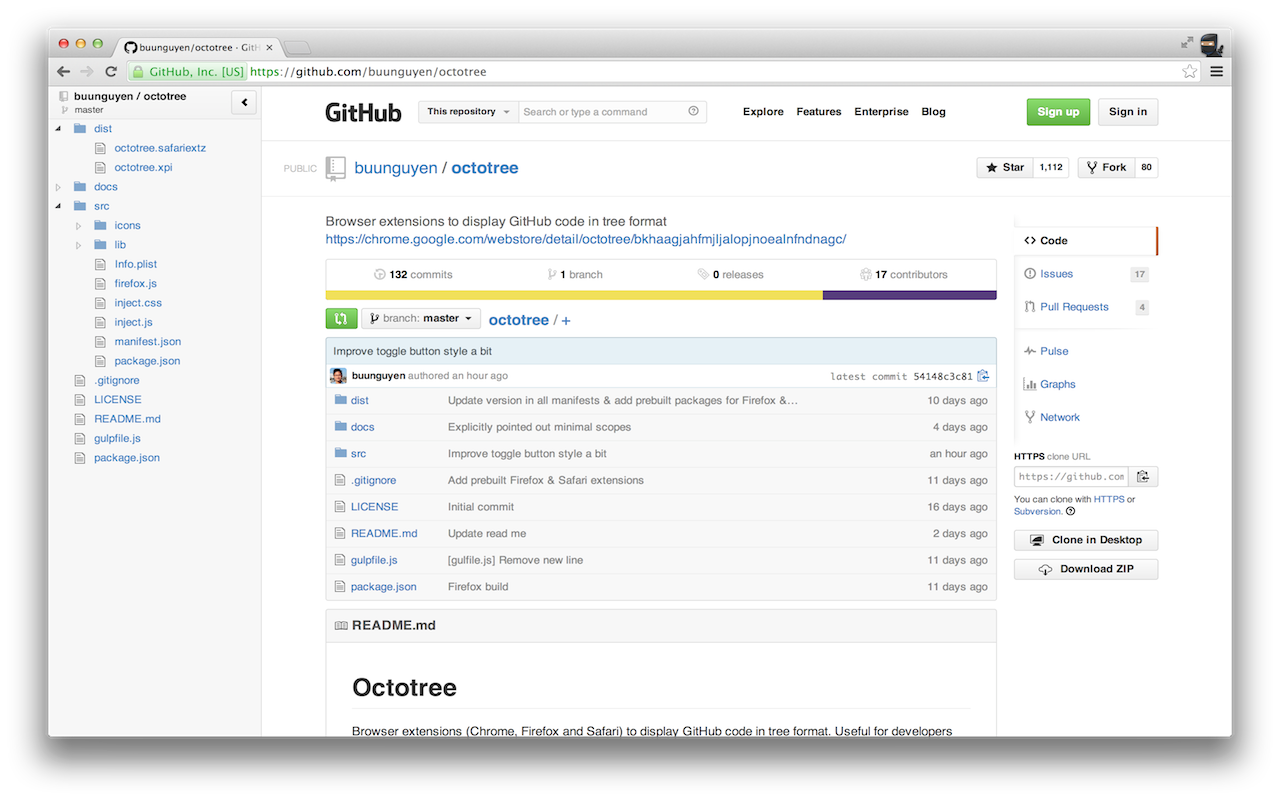Click the Download ZIP button
The width and height of the screenshot is (1280, 800).
coord(1085,568)
